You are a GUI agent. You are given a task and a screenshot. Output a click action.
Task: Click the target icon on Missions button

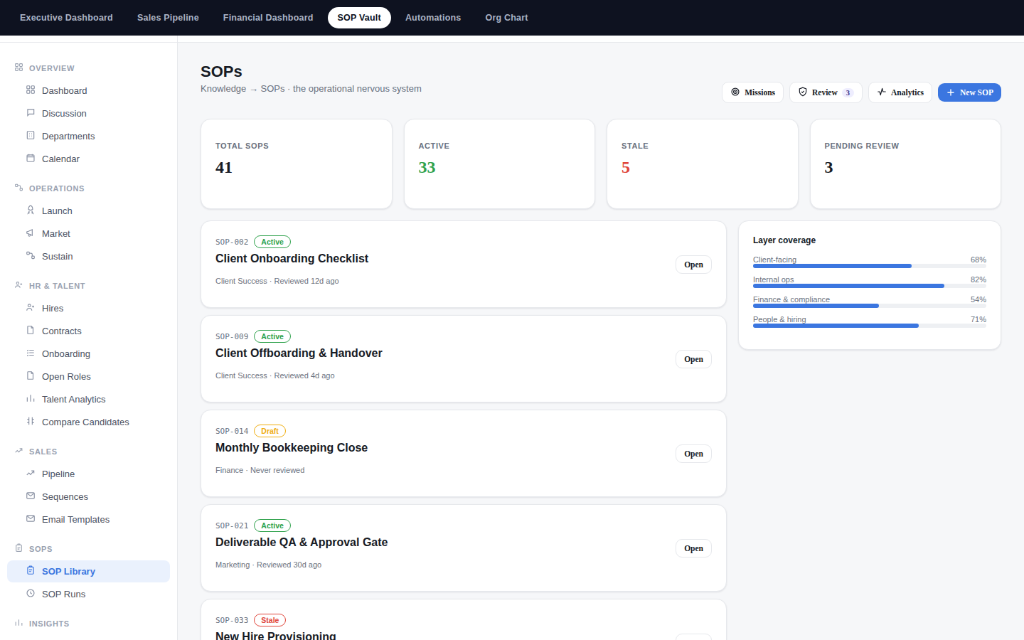tap(735, 92)
